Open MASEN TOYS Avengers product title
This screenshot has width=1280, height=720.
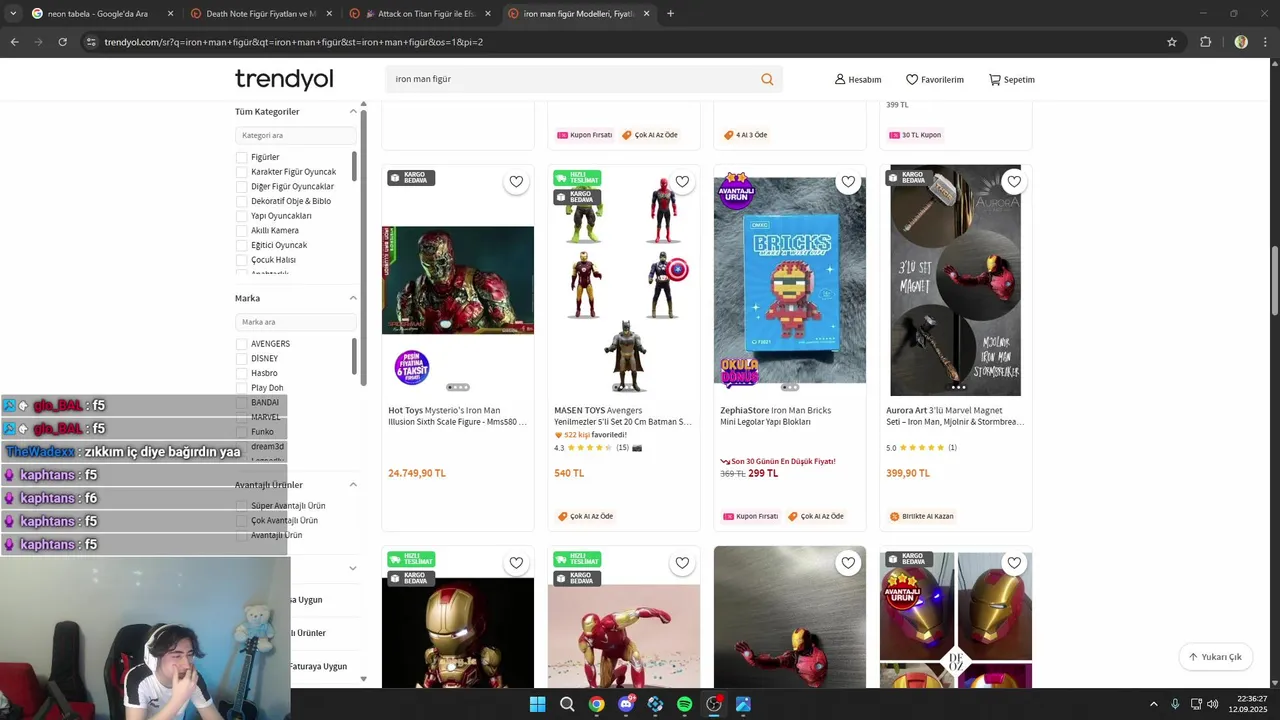623,416
